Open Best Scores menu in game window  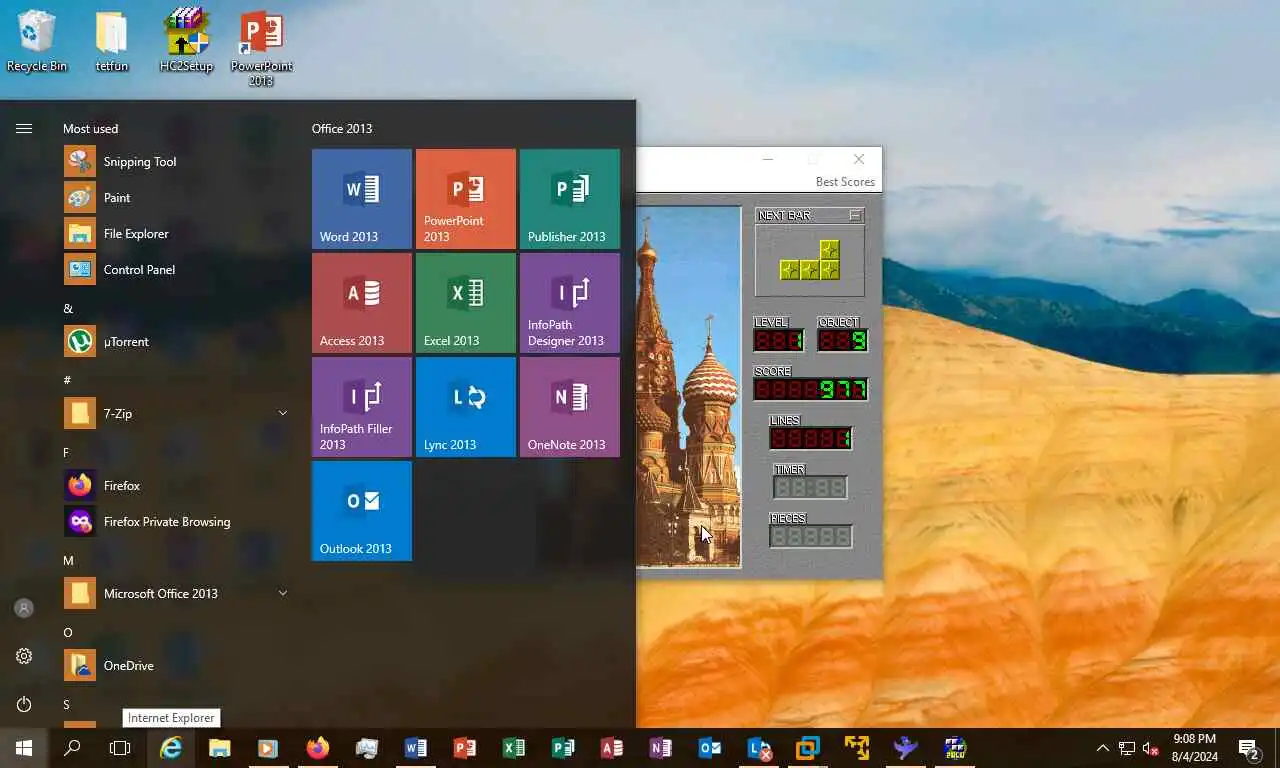tap(845, 182)
